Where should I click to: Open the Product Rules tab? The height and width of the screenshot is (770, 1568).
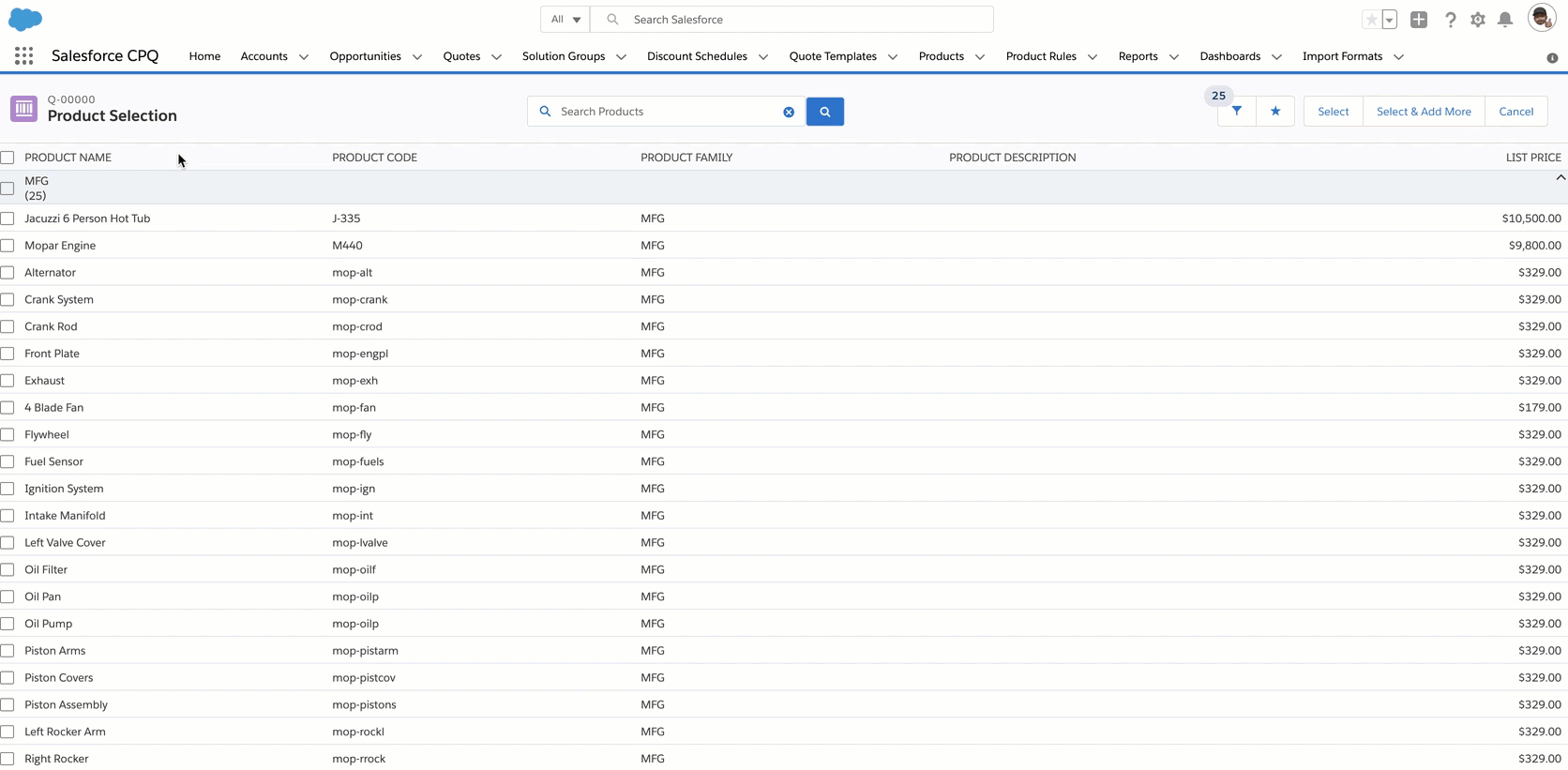[x=1040, y=56]
